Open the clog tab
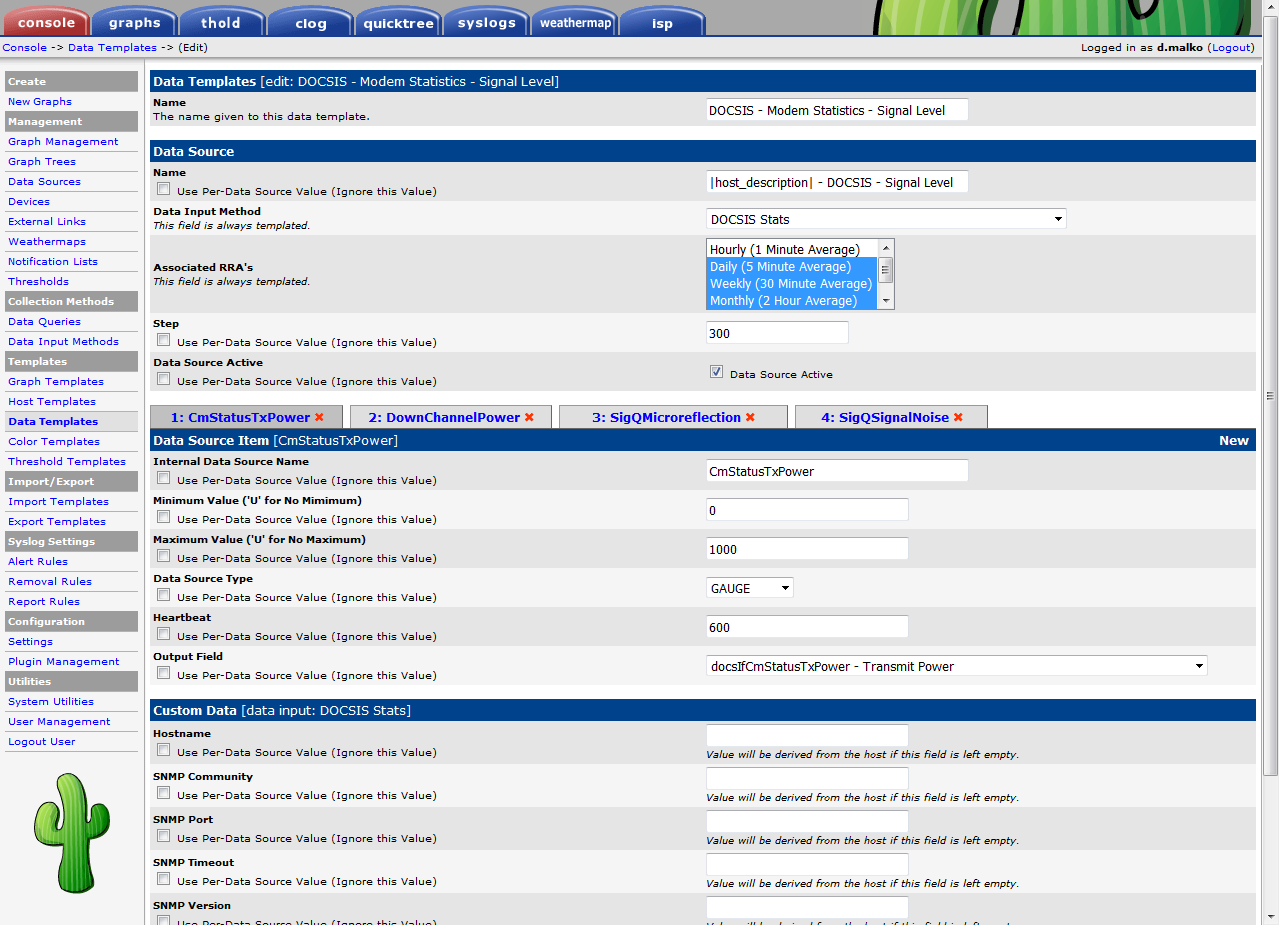This screenshot has width=1279, height=925. (310, 22)
